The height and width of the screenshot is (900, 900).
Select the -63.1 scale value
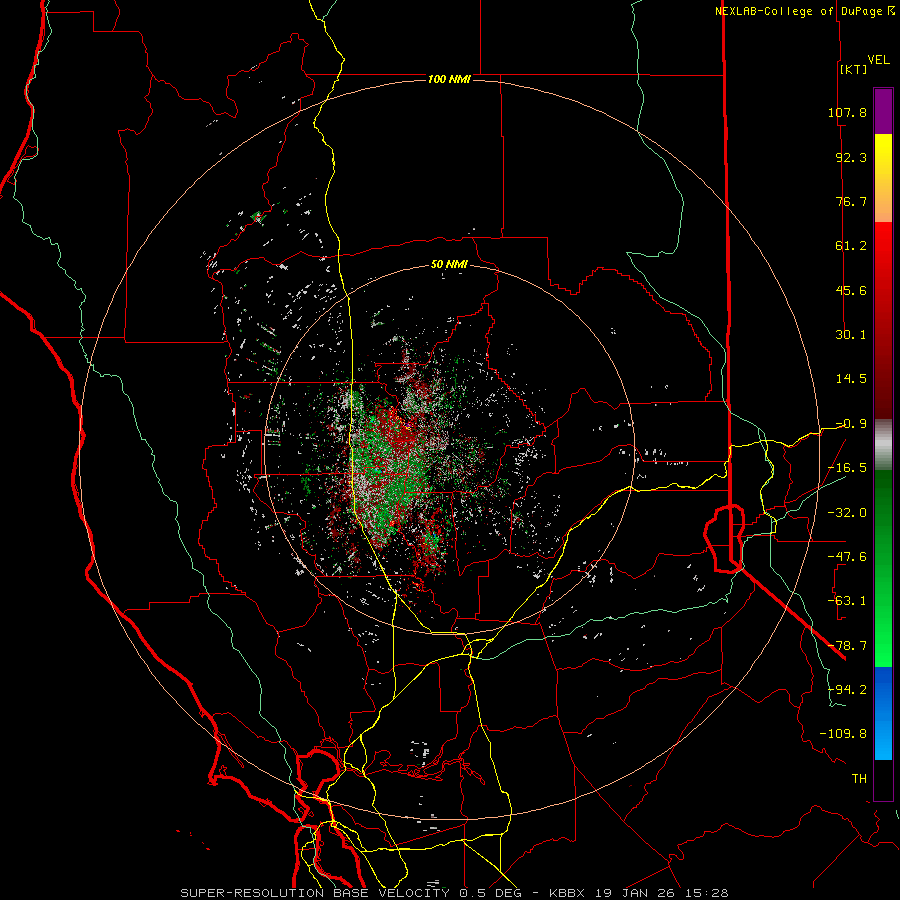pos(847,601)
